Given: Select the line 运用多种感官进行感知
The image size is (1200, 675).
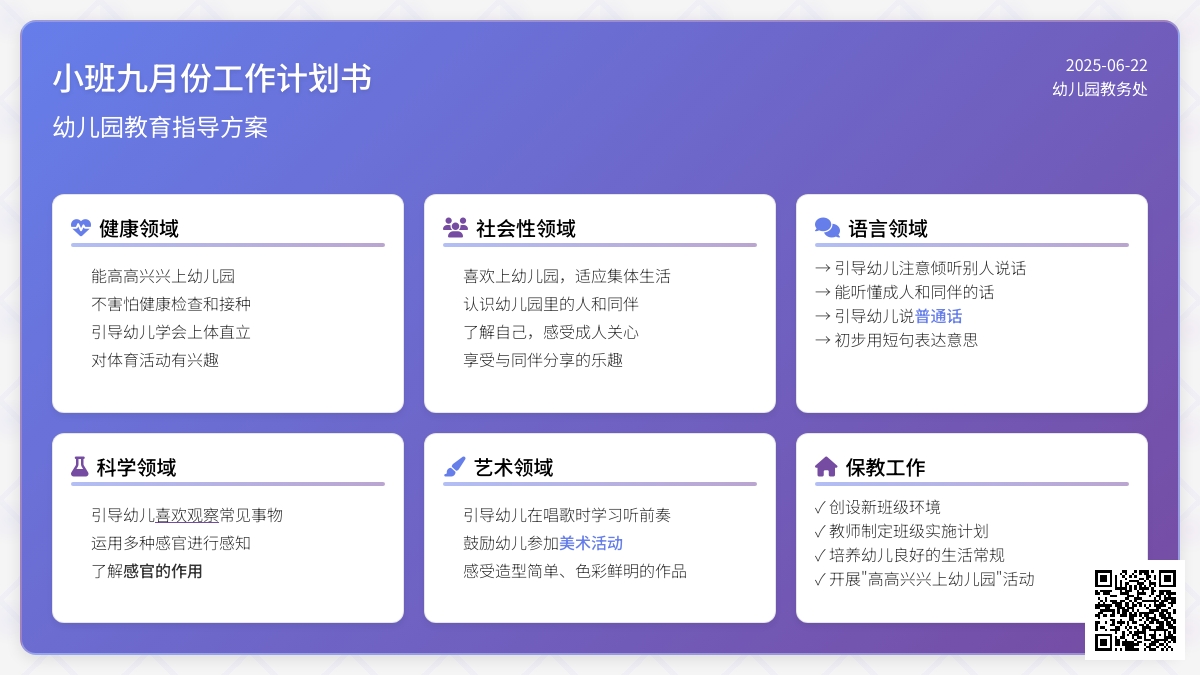Looking at the screenshot, I should click(171, 543).
